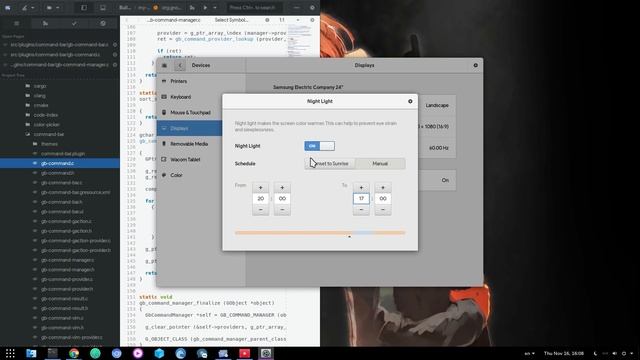640x360 pixels.
Task: Open the system menu arrow in tray
Action: 632,353
